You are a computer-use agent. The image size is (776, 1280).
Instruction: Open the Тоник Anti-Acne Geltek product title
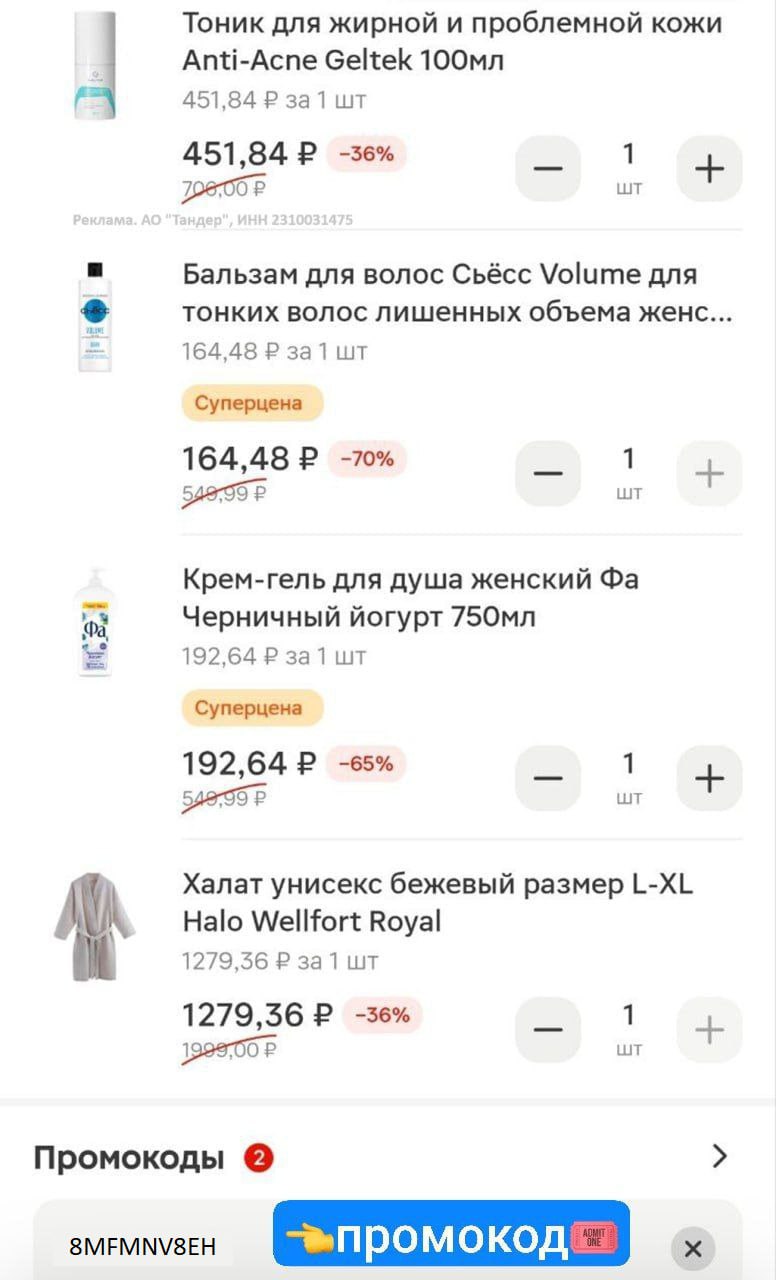(x=452, y=42)
